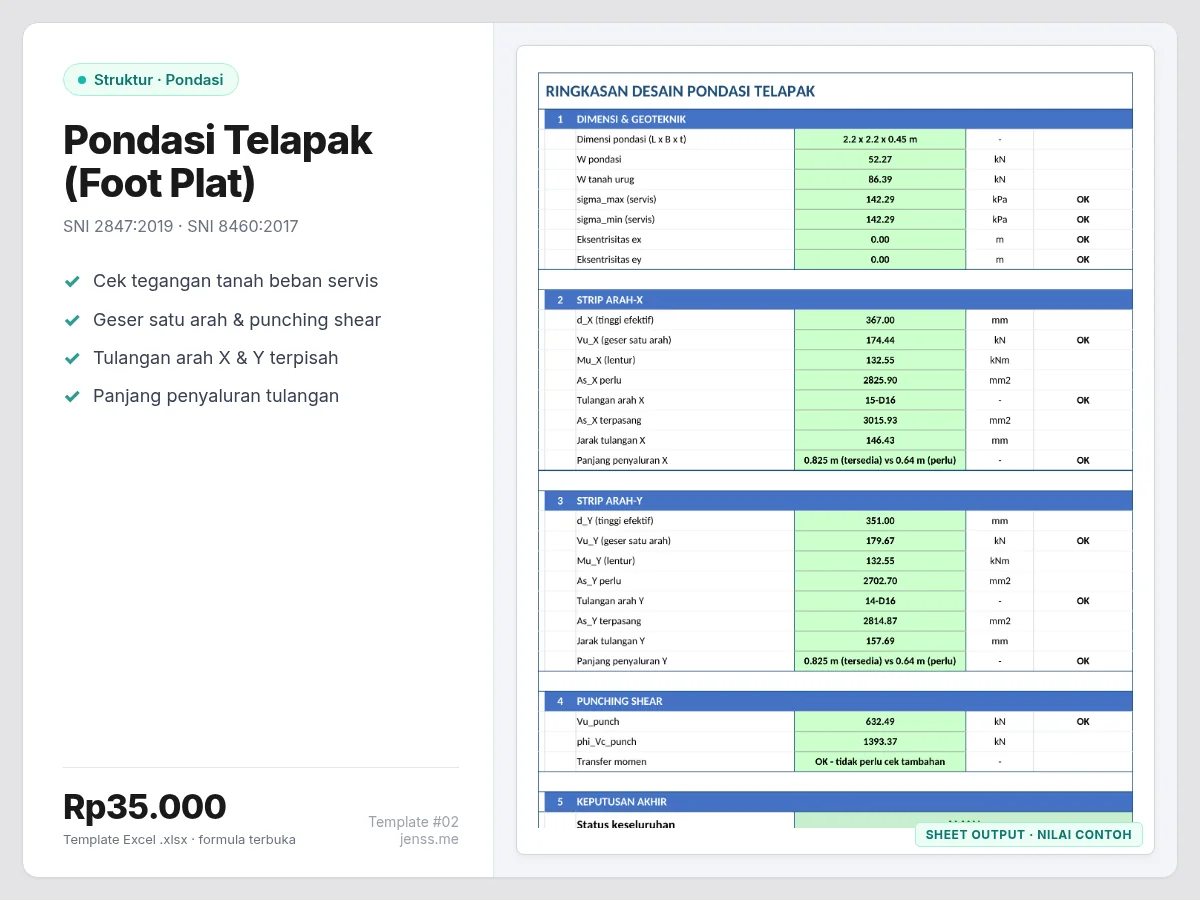Click the kPa unit in the sigma_max row
This screenshot has height=900, width=1200.
[1000, 199]
